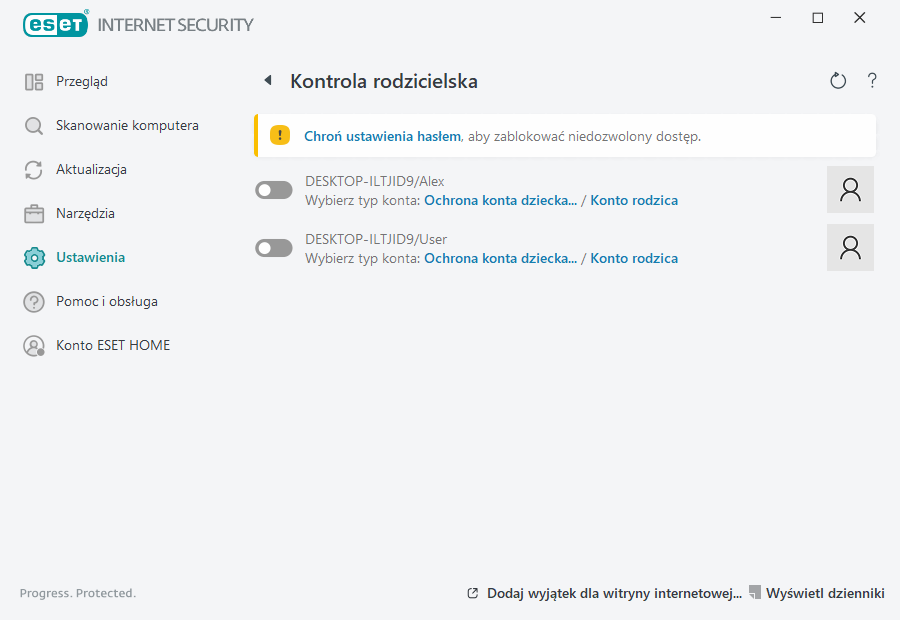
Task: Click the Pomoc i obsługa help icon
Action: [34, 301]
